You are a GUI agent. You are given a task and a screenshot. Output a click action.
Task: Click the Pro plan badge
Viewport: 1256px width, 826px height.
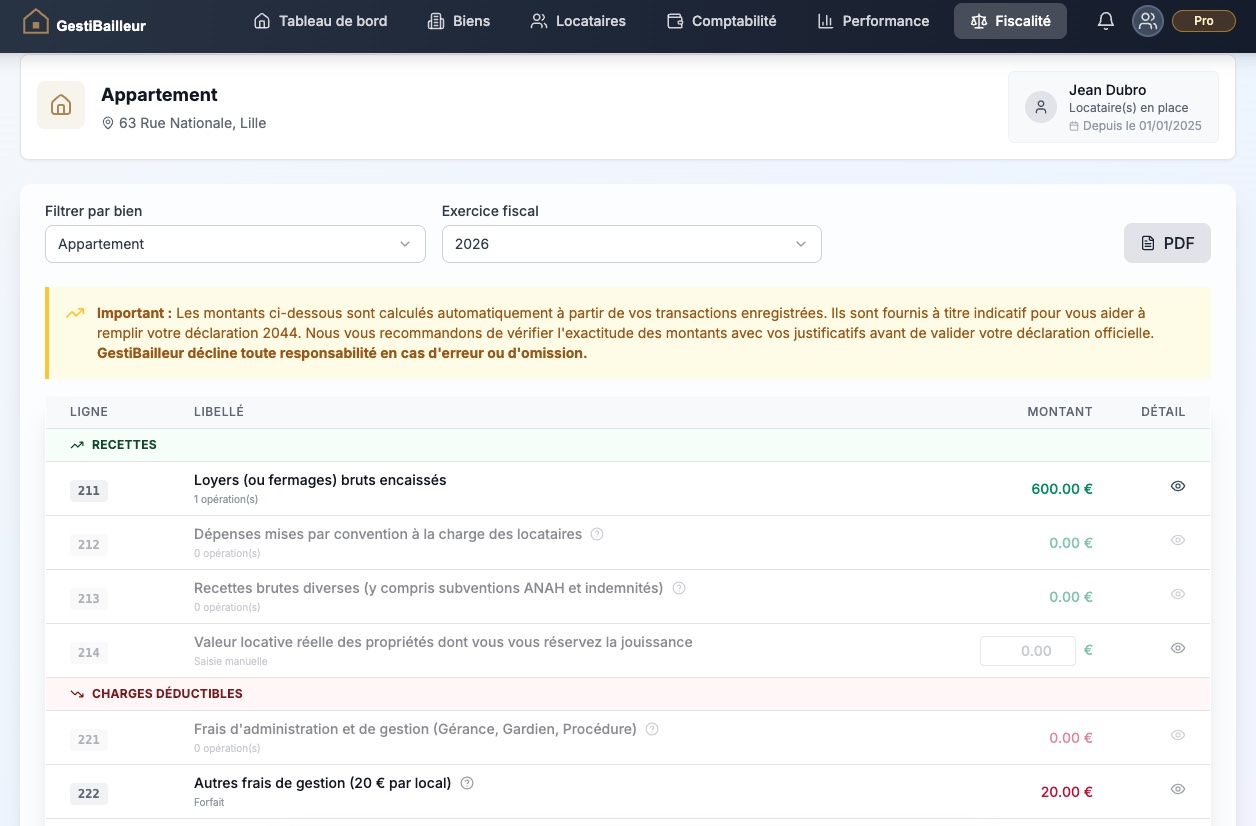point(1203,21)
